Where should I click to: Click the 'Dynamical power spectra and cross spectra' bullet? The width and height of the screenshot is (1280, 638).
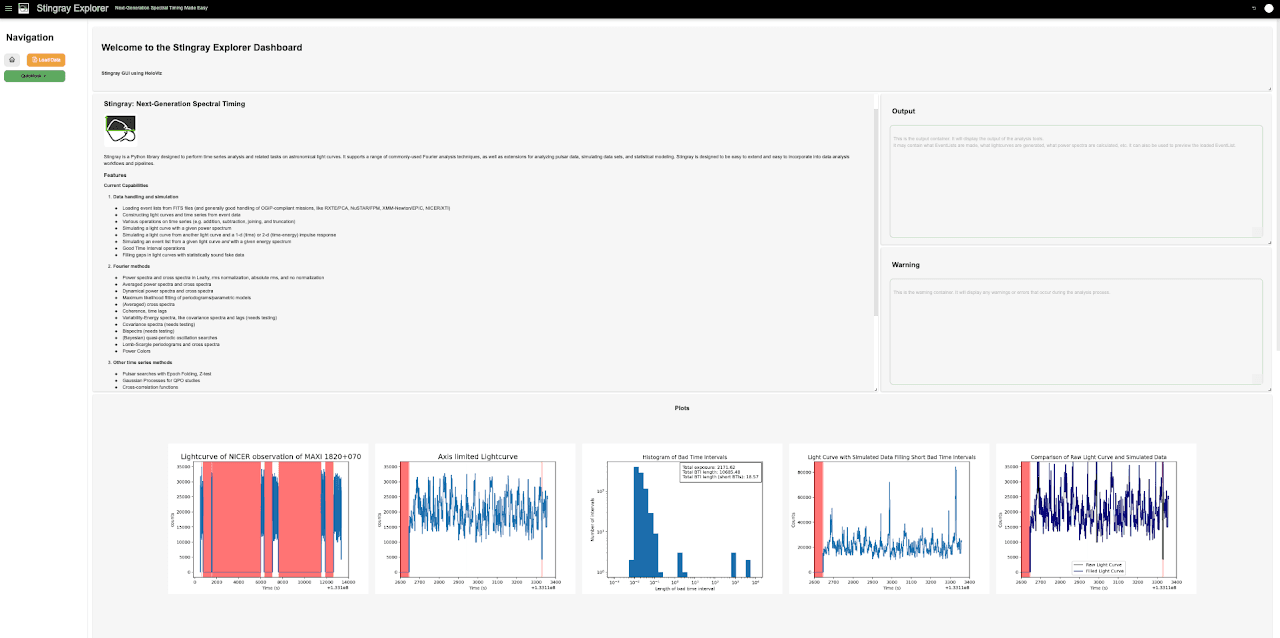168,291
